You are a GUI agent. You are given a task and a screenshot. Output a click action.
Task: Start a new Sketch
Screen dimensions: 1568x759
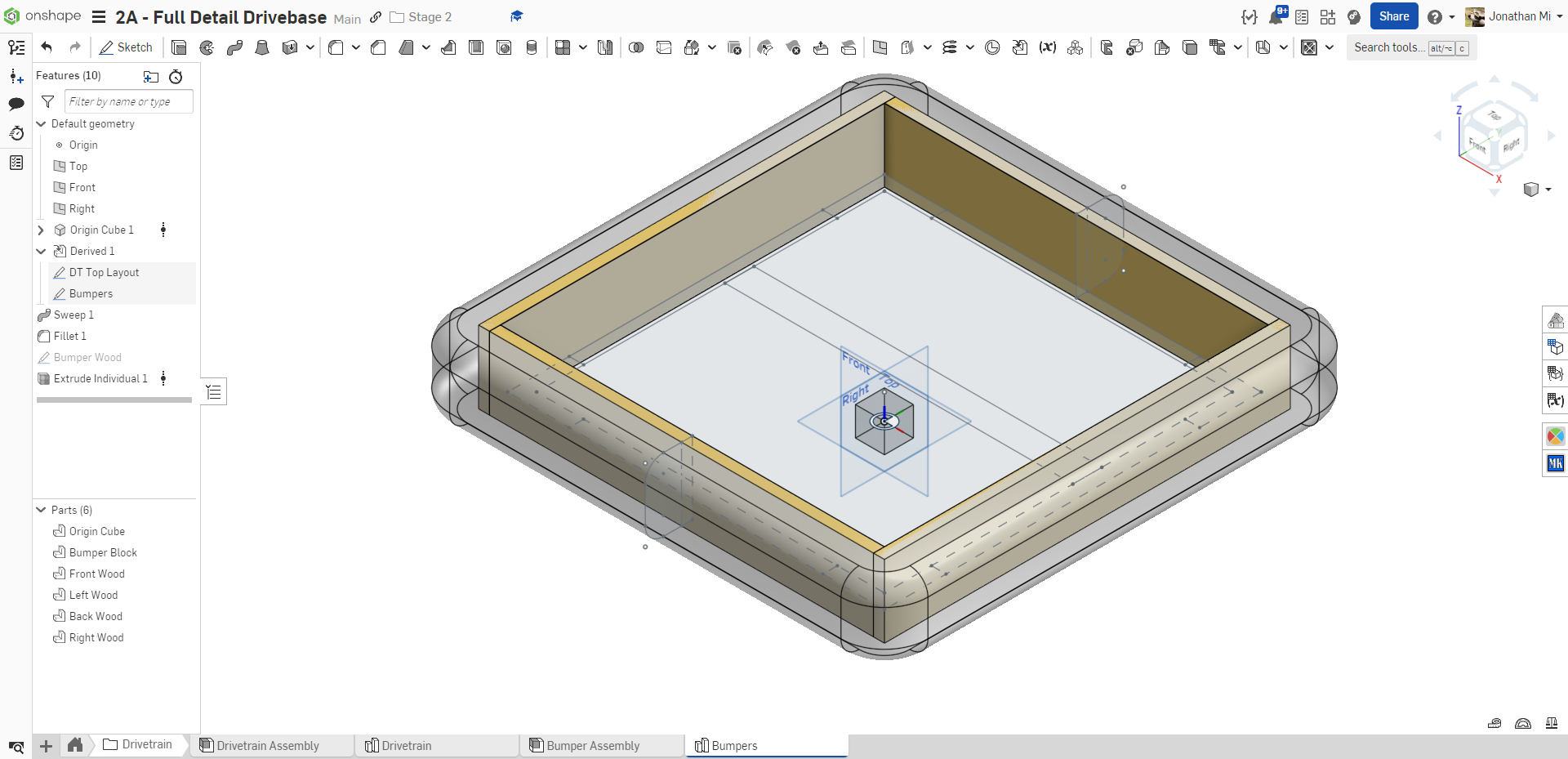pos(127,47)
